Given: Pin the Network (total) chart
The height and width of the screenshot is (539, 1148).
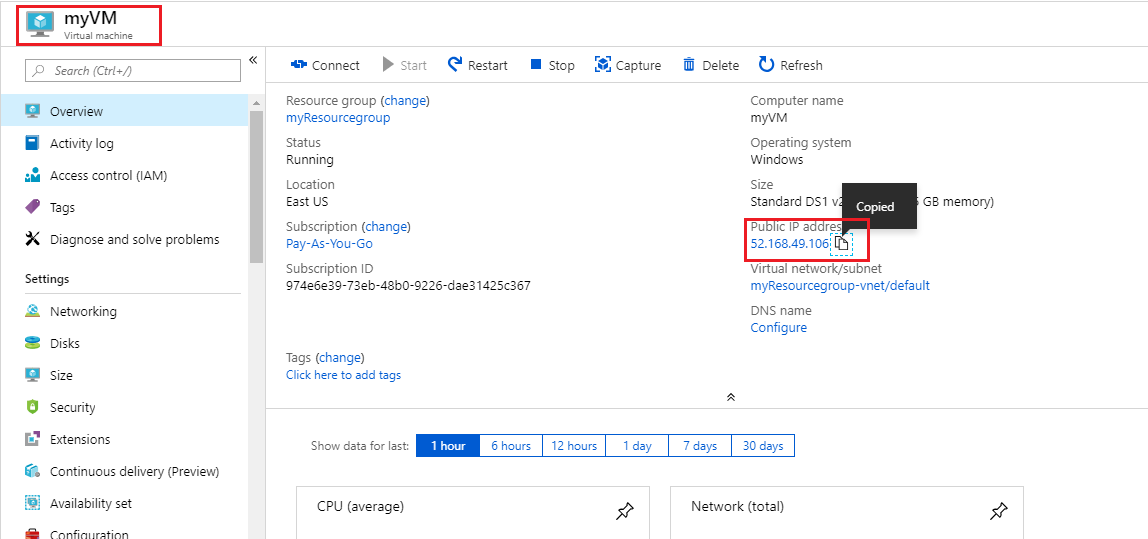Looking at the screenshot, I should [x=998, y=511].
